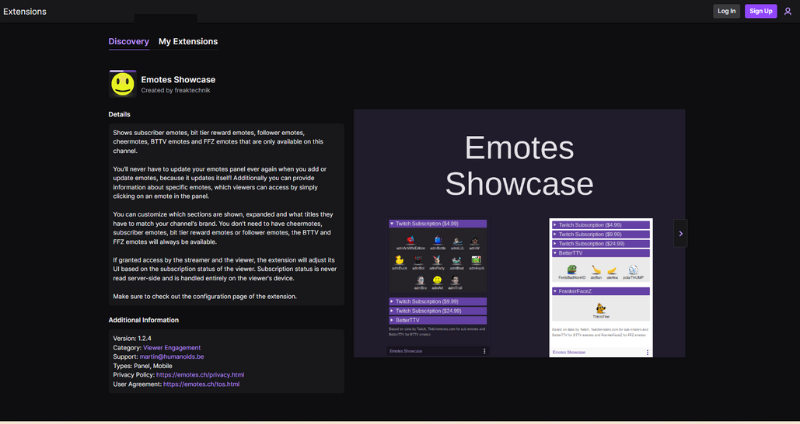The width and height of the screenshot is (800, 424).
Task: Expand Twitch Subscription ($24.99) in light panel
Action: tap(601, 243)
